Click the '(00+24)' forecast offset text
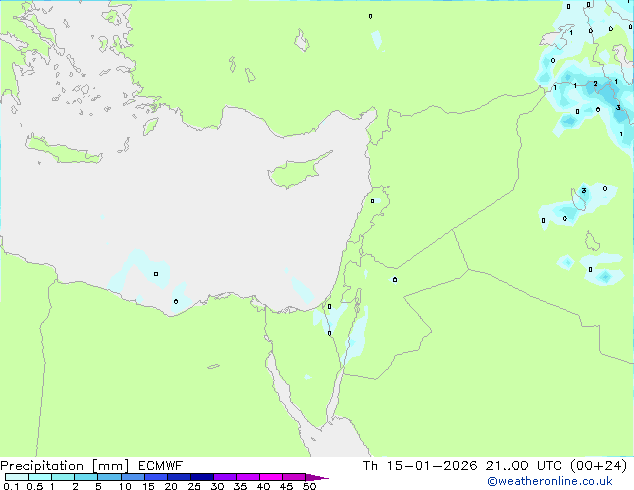The width and height of the screenshot is (634, 490). [598, 466]
